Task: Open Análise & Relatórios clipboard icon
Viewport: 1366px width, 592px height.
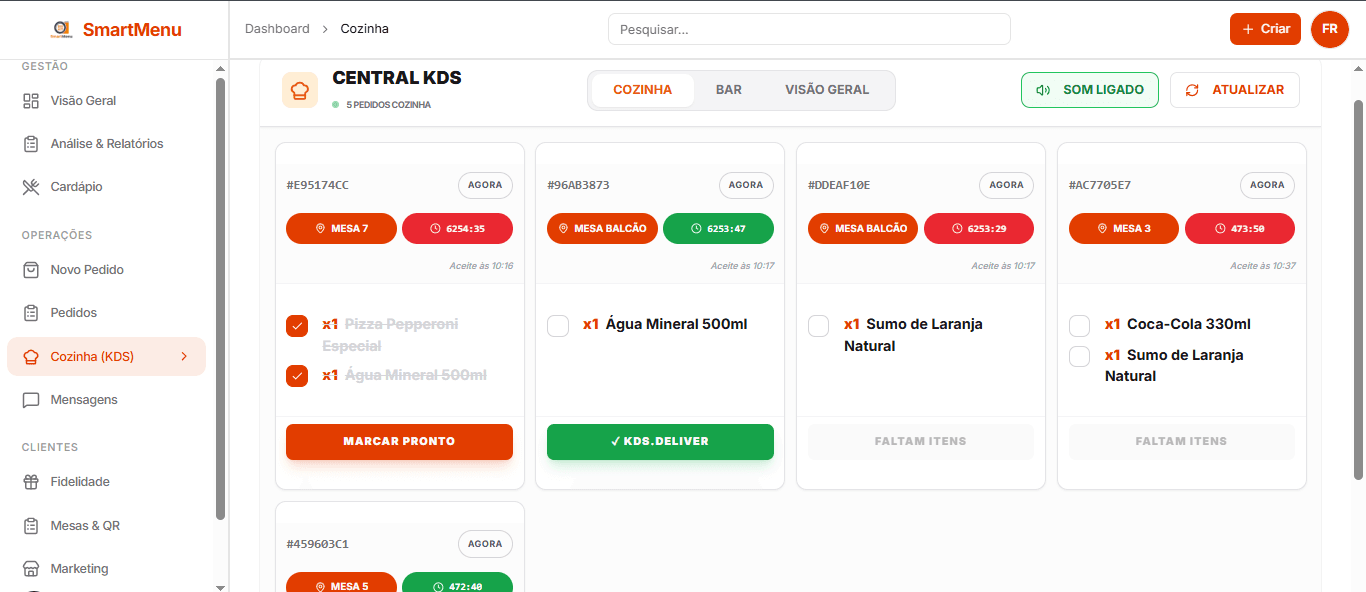Action: pyautogui.click(x=31, y=144)
